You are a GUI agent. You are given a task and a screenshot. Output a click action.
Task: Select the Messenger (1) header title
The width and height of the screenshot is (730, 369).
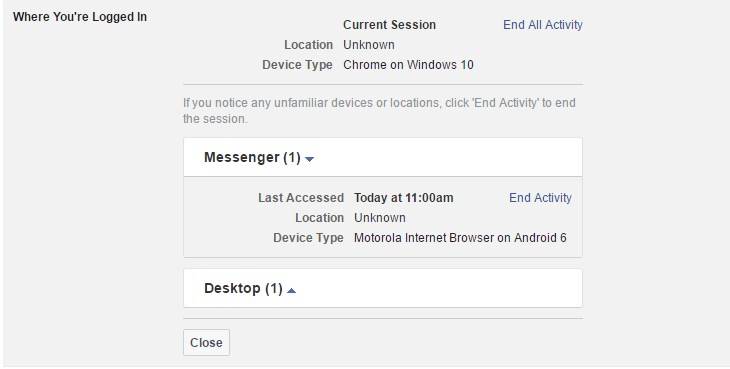pos(252,157)
